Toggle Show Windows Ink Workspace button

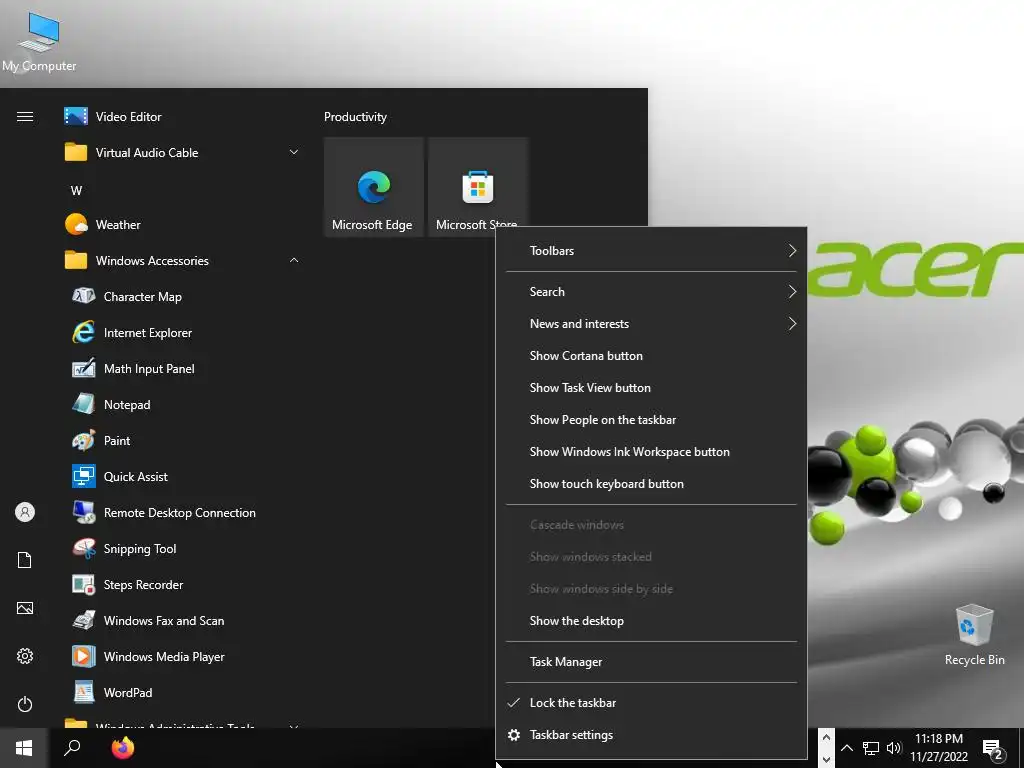point(651,452)
